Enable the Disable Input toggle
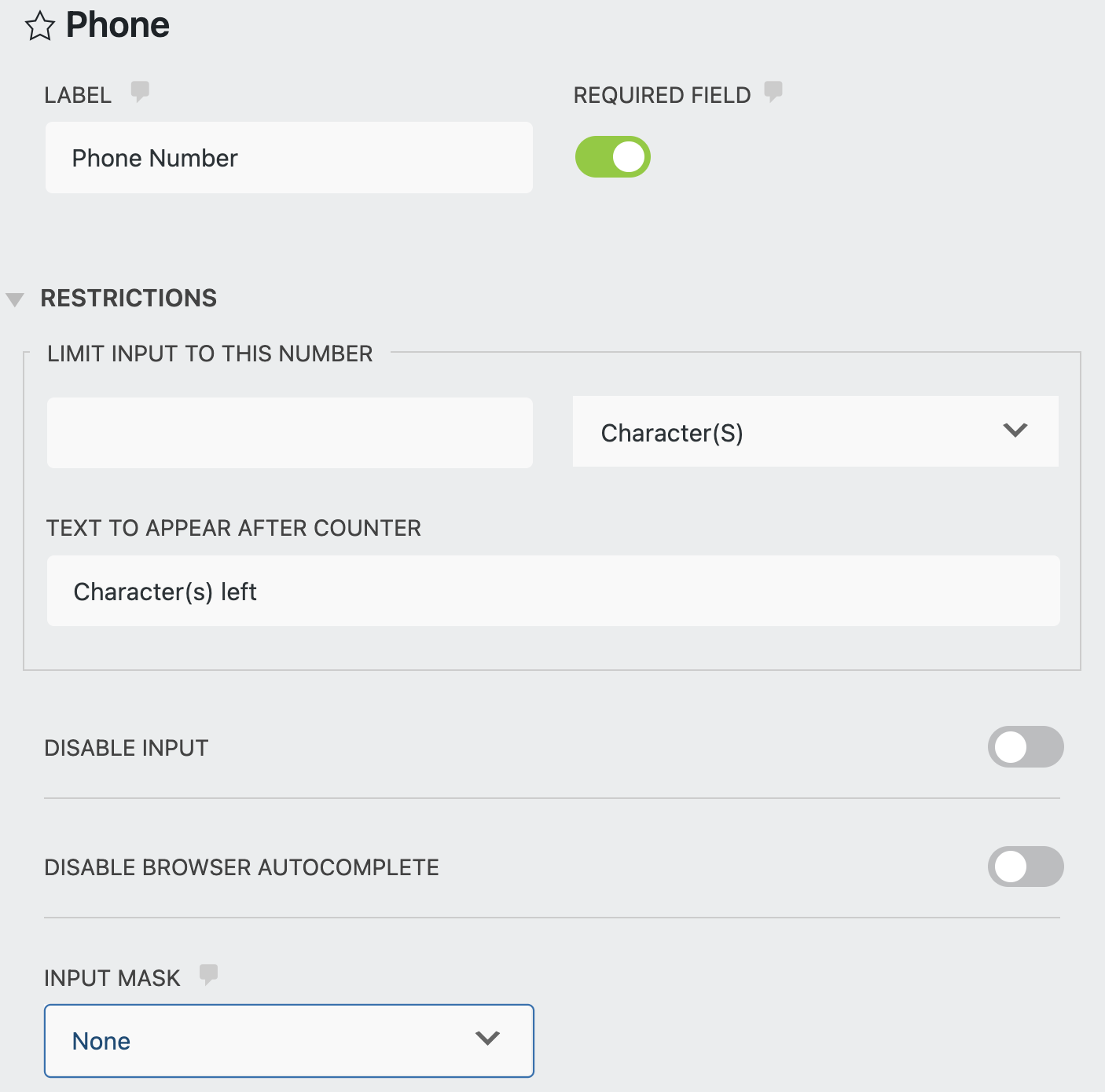The image size is (1105, 1092). (1025, 747)
